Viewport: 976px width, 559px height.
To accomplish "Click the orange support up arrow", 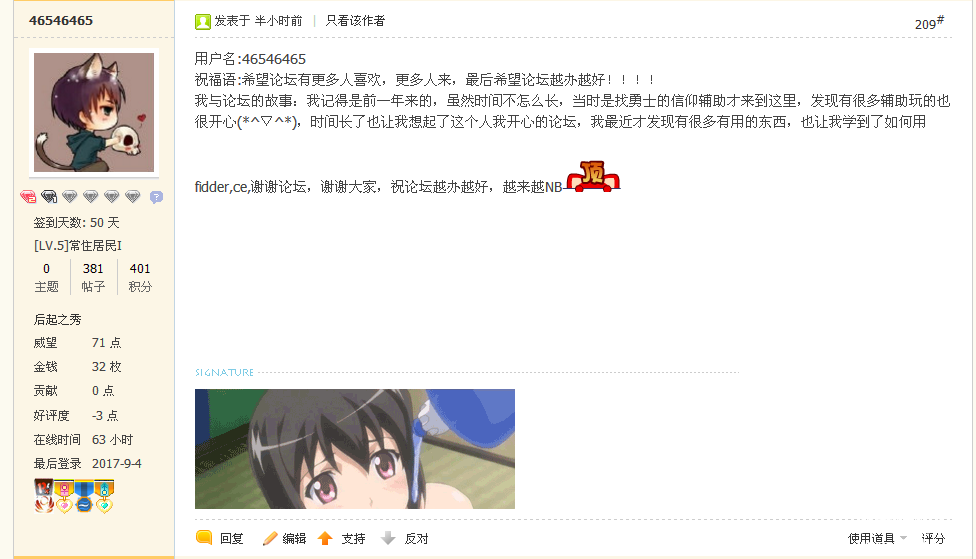I will [325, 538].
